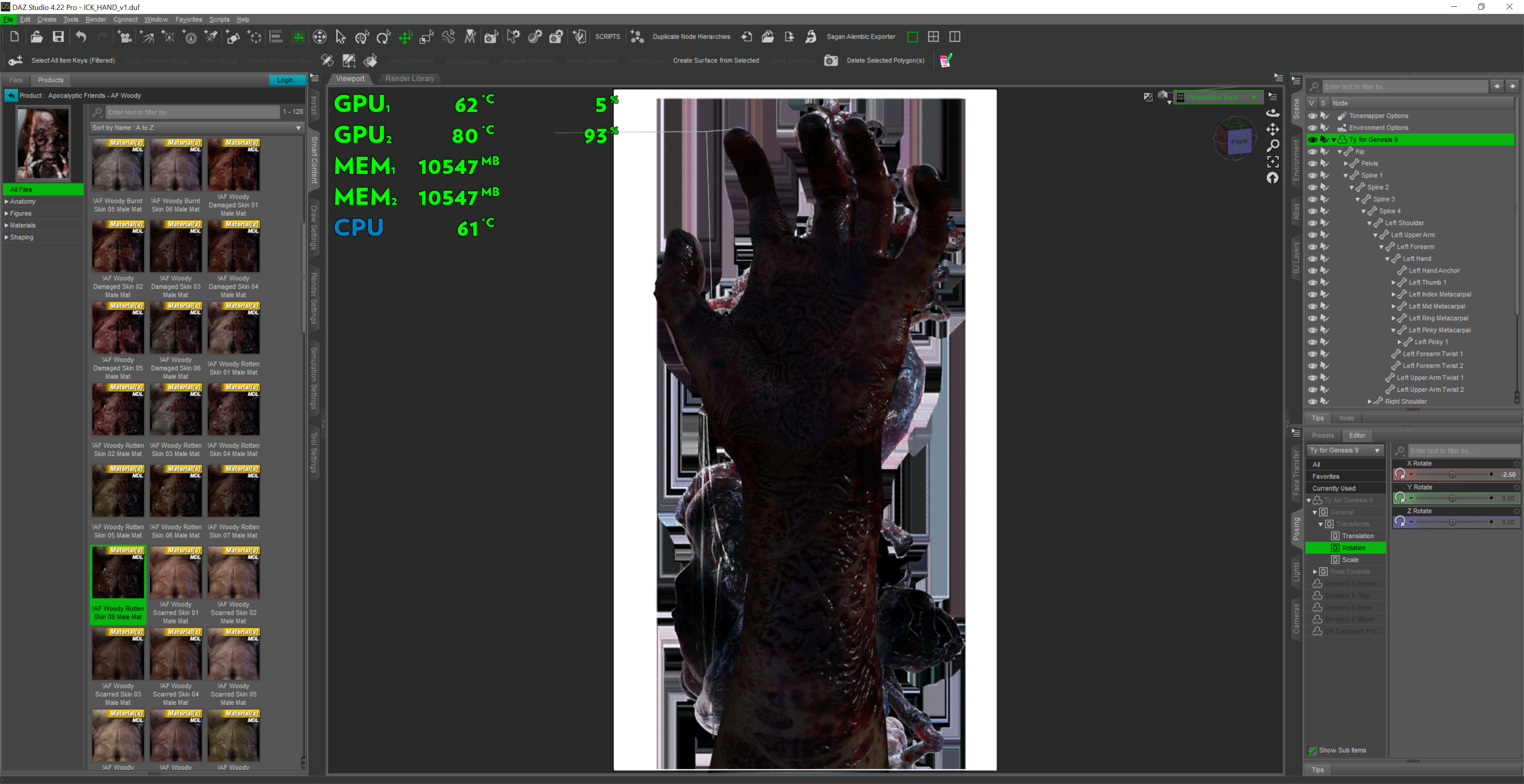
Task: Click the Create New Camera icon
Action: click(x=124, y=37)
